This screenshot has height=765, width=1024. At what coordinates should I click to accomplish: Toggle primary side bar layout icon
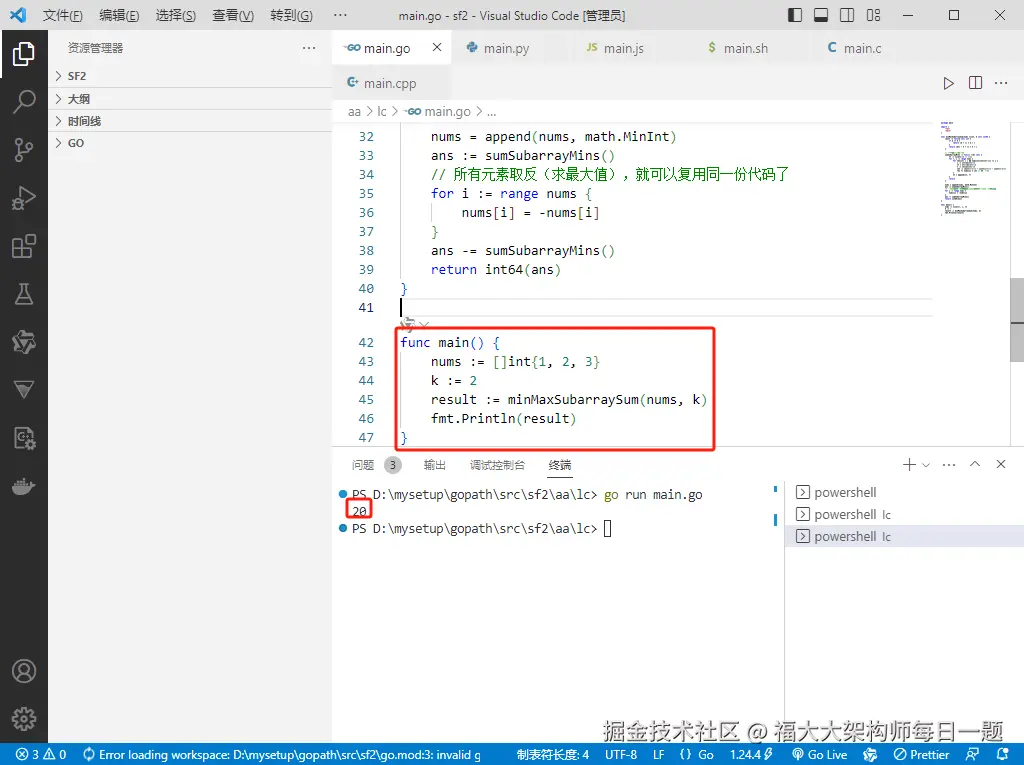pyautogui.click(x=795, y=15)
